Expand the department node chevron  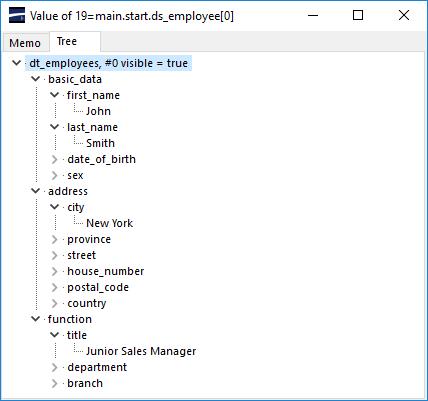(55, 367)
